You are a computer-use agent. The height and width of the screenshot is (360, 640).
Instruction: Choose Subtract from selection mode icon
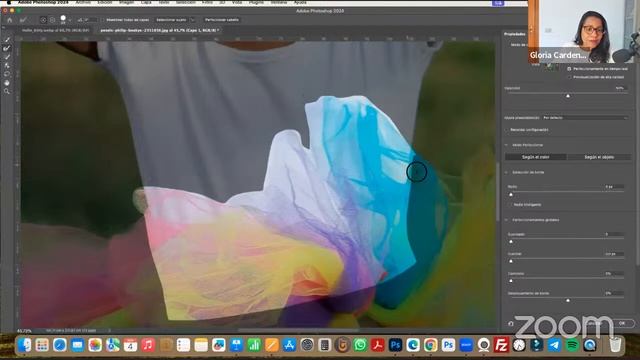tap(52, 20)
